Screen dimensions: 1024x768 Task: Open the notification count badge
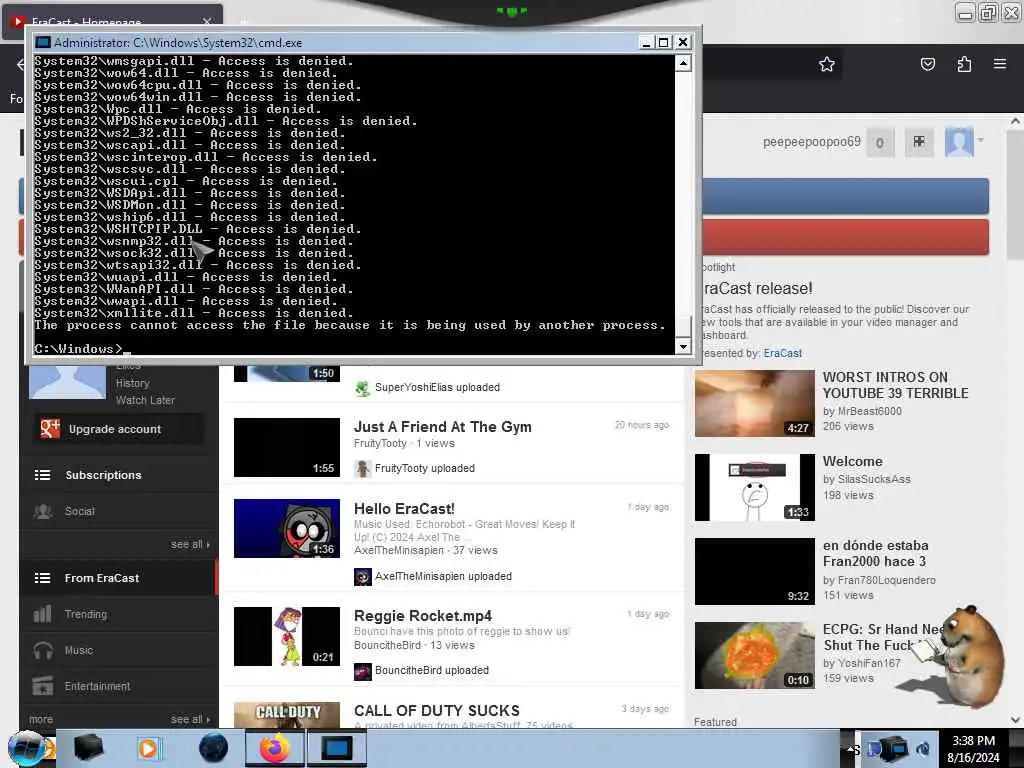point(880,142)
